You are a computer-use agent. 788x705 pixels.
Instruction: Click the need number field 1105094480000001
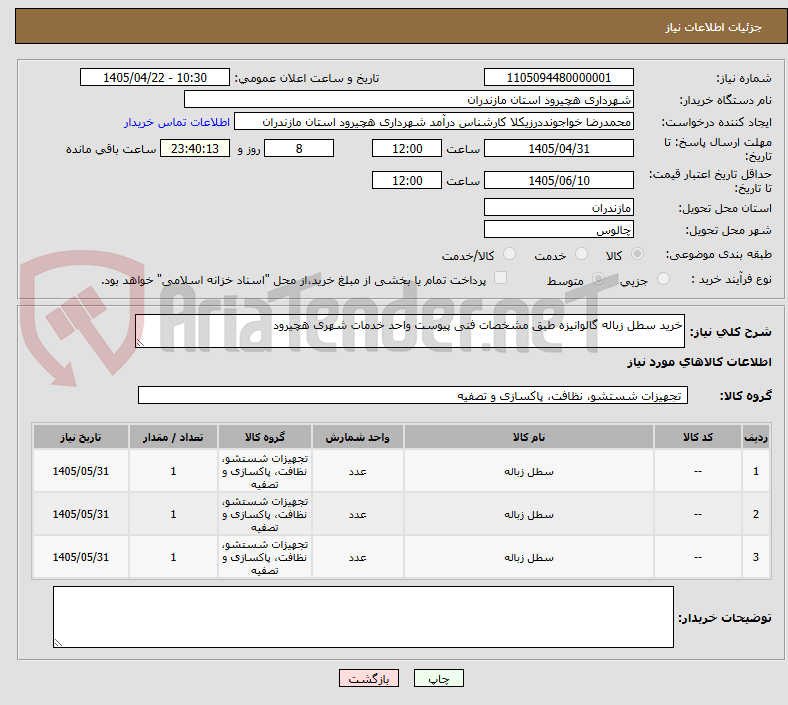[558, 77]
